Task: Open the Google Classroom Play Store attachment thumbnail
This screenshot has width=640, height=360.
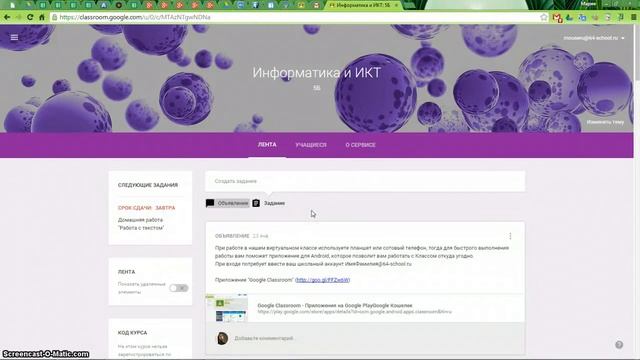Action: (227, 308)
